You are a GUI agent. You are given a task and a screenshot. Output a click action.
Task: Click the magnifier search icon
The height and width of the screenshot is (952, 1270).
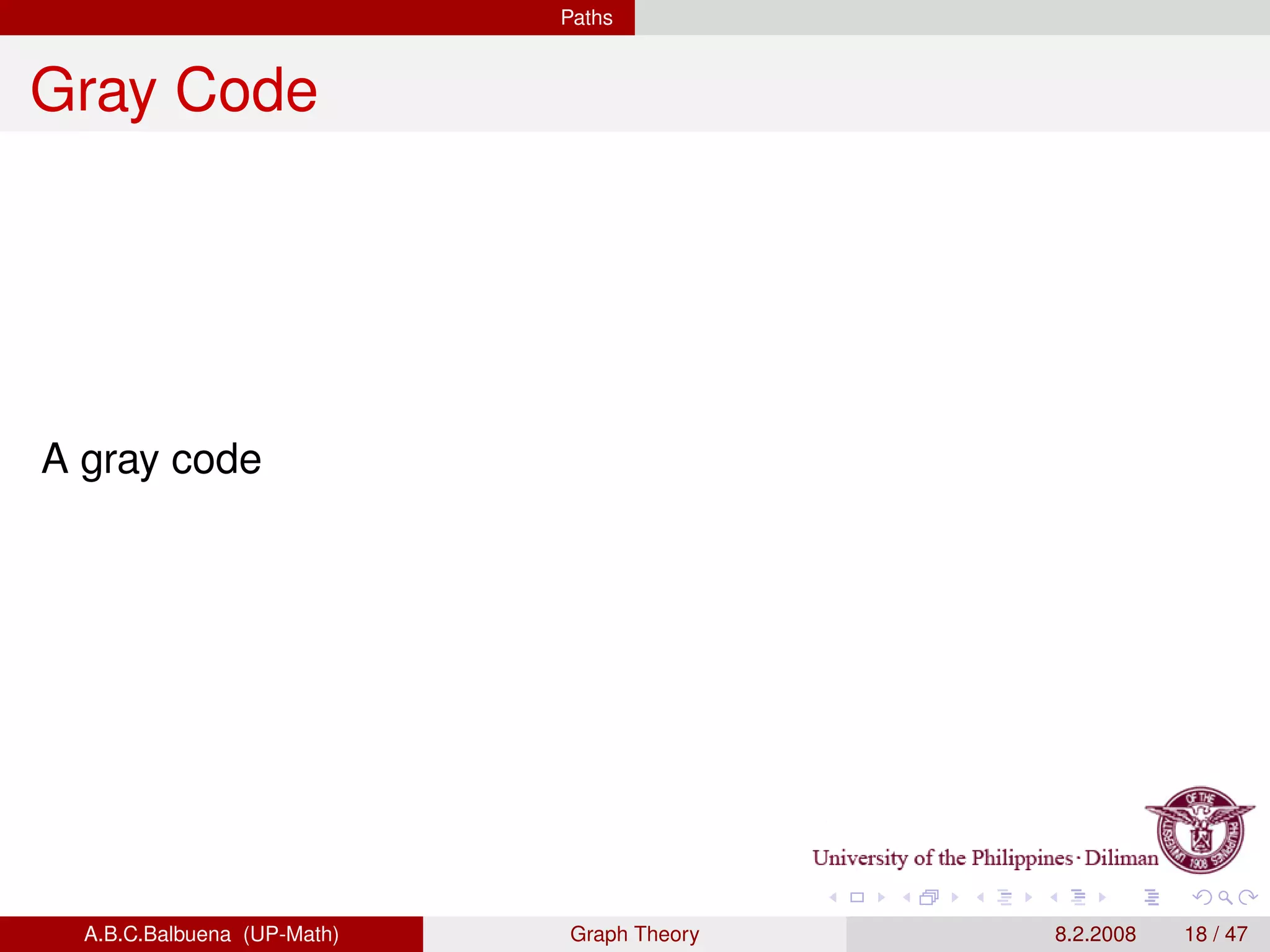pos(1225,897)
